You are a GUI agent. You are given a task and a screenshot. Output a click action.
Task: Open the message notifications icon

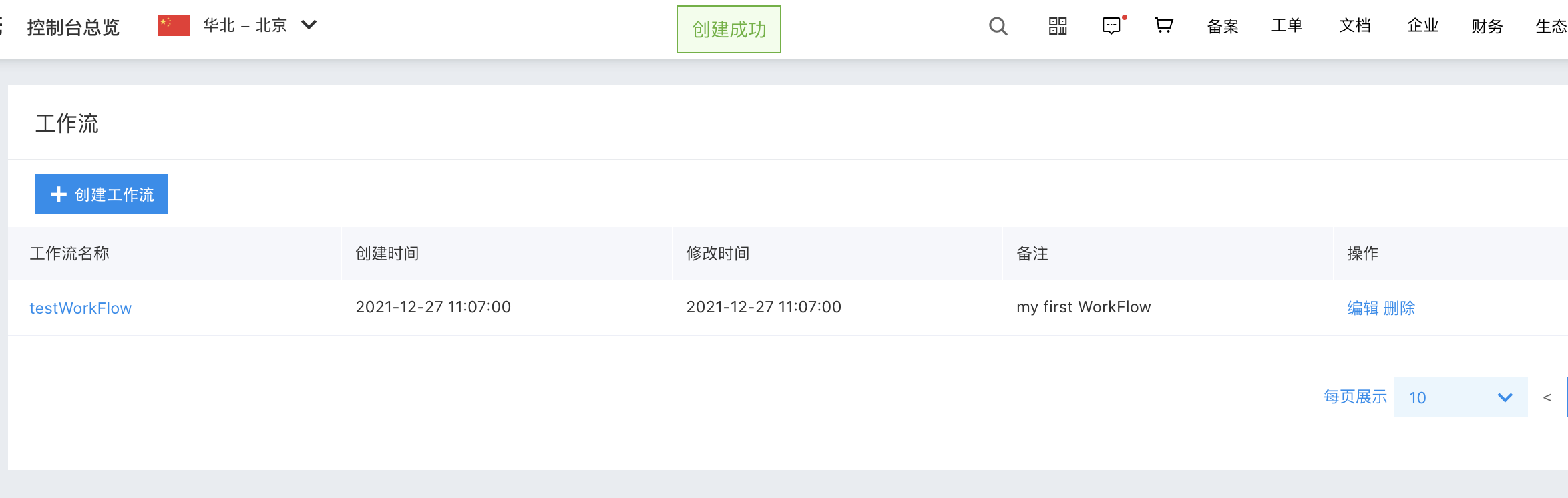point(1113,25)
